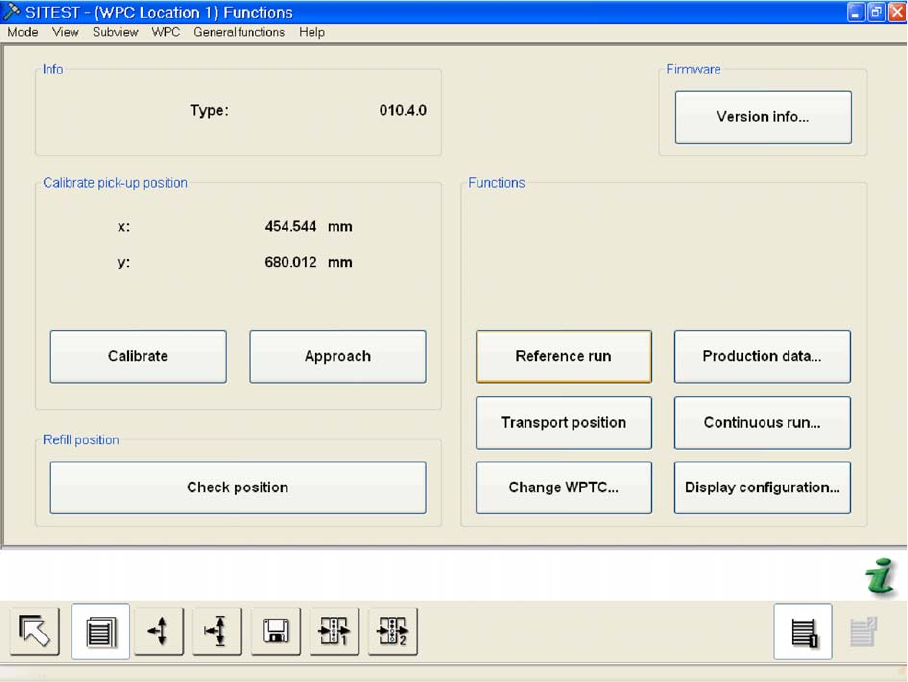Open the Help menu
Screen dimensions: 908x682
point(312,32)
